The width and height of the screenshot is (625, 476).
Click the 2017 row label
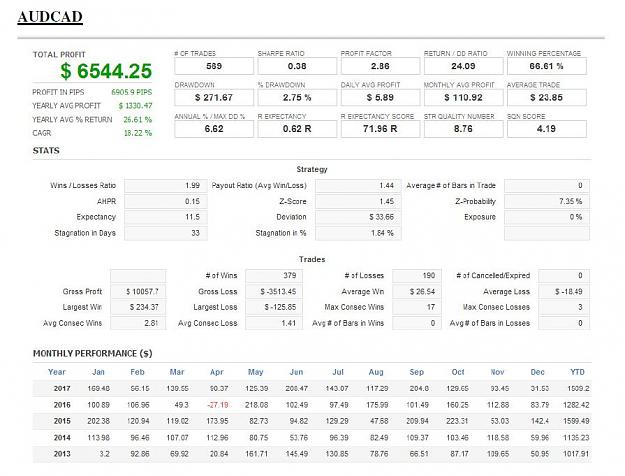[x=62, y=389]
